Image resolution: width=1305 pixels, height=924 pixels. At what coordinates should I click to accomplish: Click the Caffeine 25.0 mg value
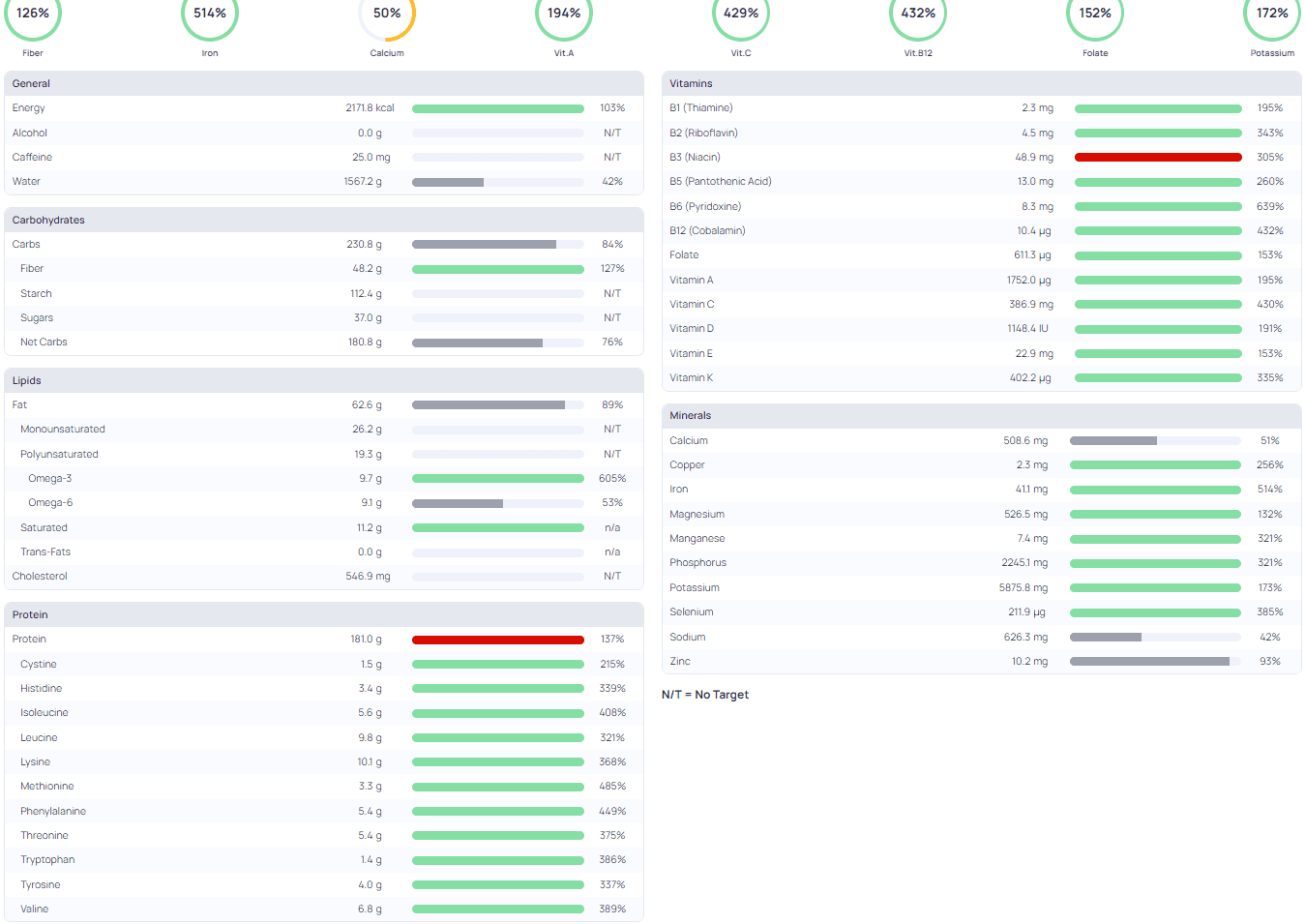click(371, 158)
